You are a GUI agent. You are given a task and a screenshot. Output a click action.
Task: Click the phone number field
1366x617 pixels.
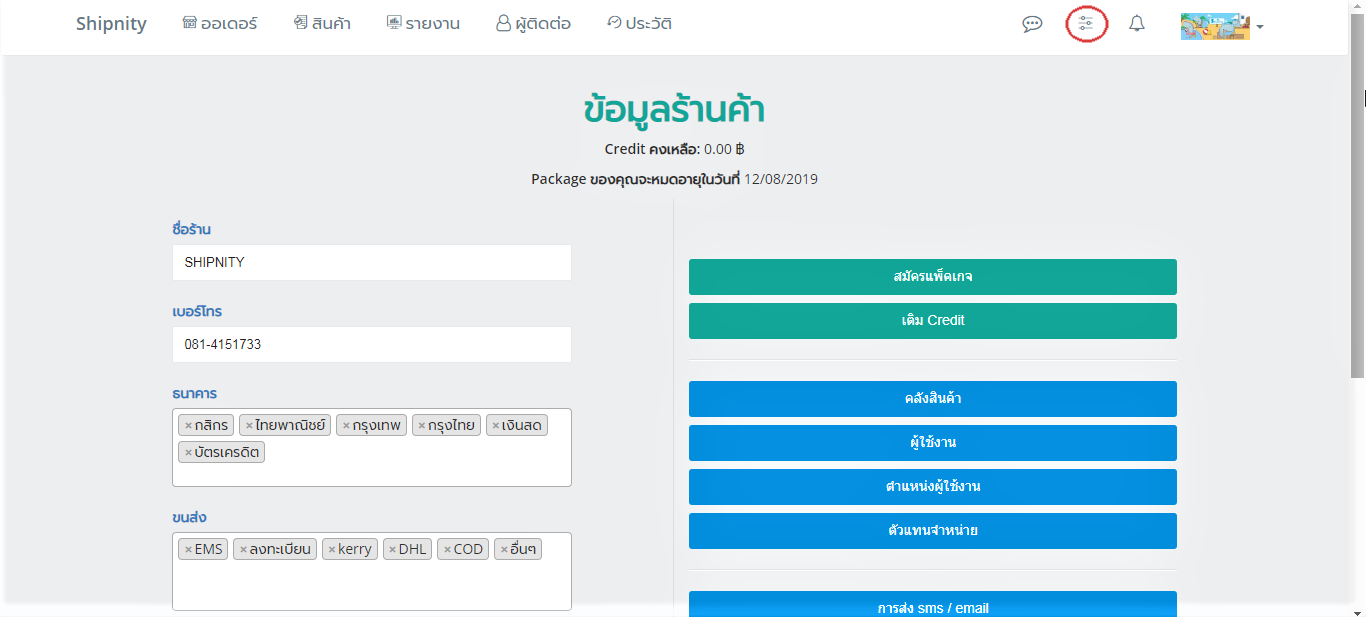coord(372,345)
